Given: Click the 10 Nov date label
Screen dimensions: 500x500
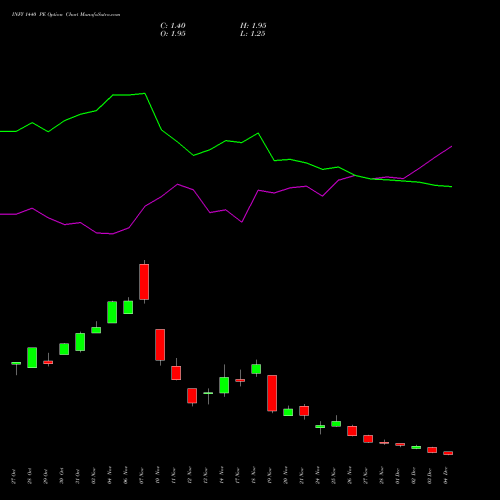Looking at the screenshot, I should [158, 476].
